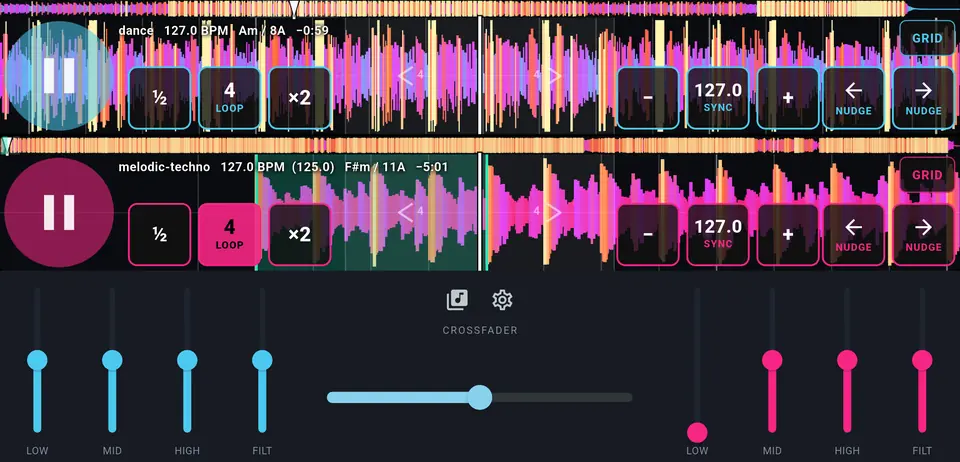Decrease tempo with minus on dance deck

coord(648,98)
